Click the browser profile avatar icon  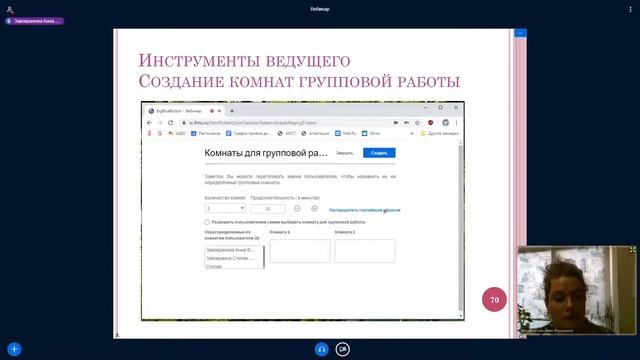click(x=446, y=122)
